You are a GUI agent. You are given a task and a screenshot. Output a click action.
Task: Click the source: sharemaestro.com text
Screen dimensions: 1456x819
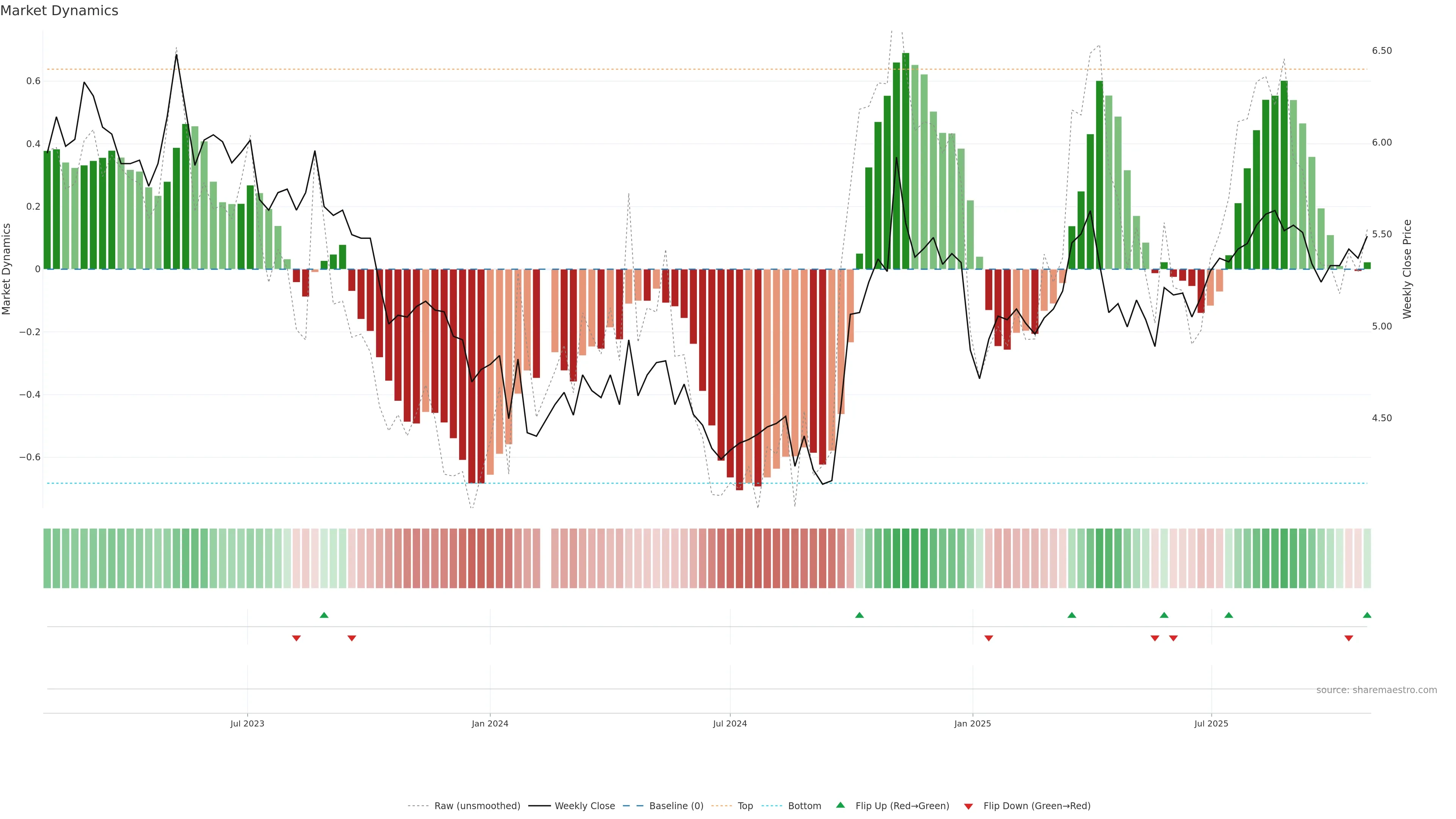(x=1376, y=690)
